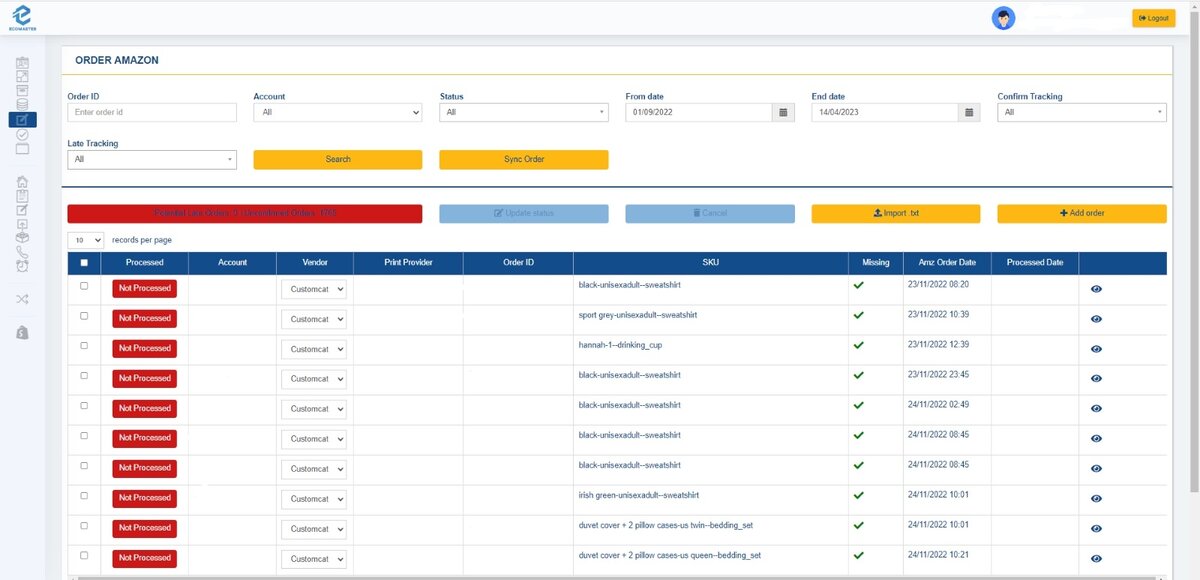Image resolution: width=1200 pixels, height=580 pixels.
Task: Check the row for hannah-1--drinking_cup
Action: (x=84, y=346)
